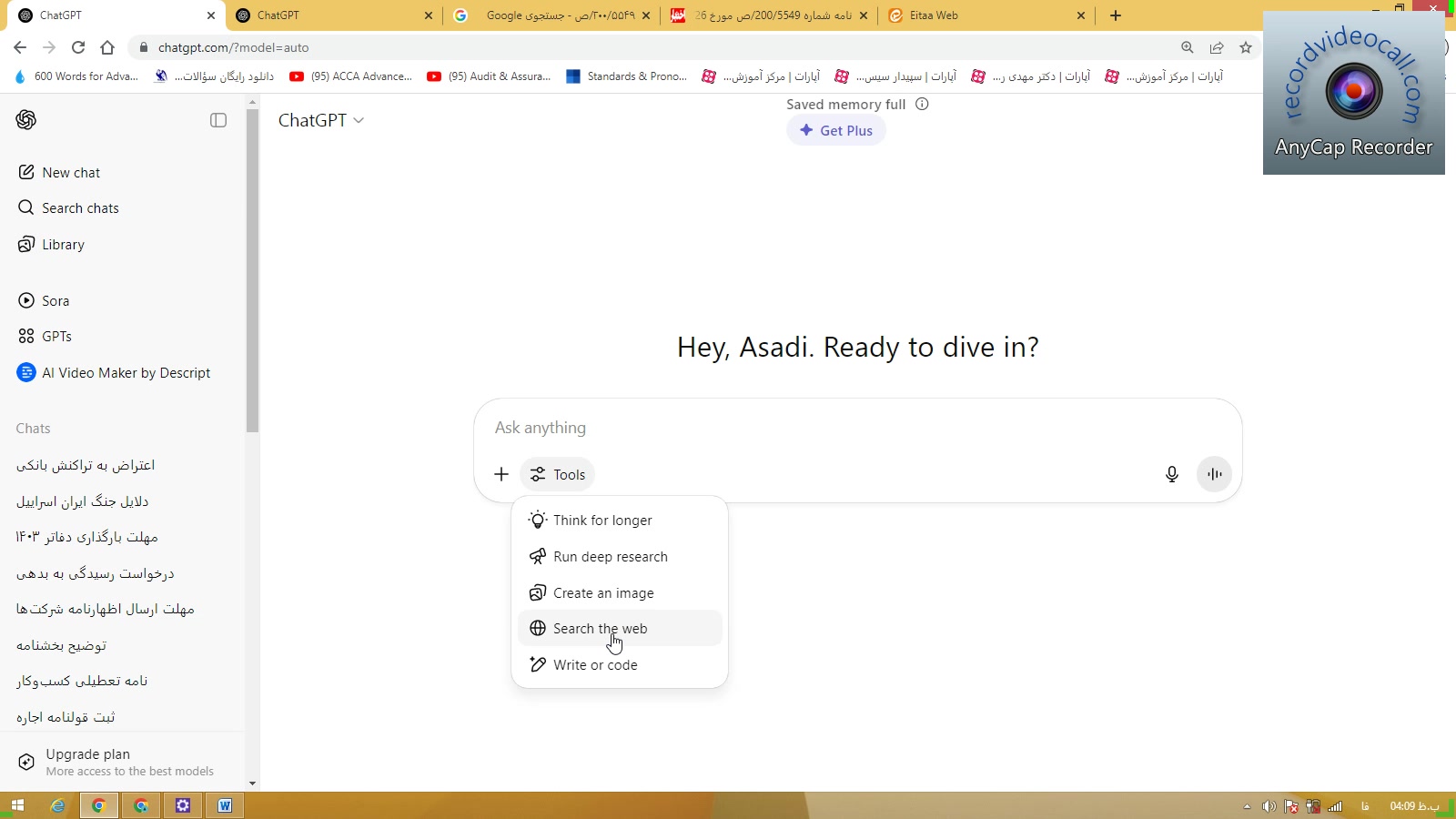Viewport: 1456px width, 819px height.
Task: Click the info icon beside Saved memory full
Action: pyautogui.click(x=922, y=104)
